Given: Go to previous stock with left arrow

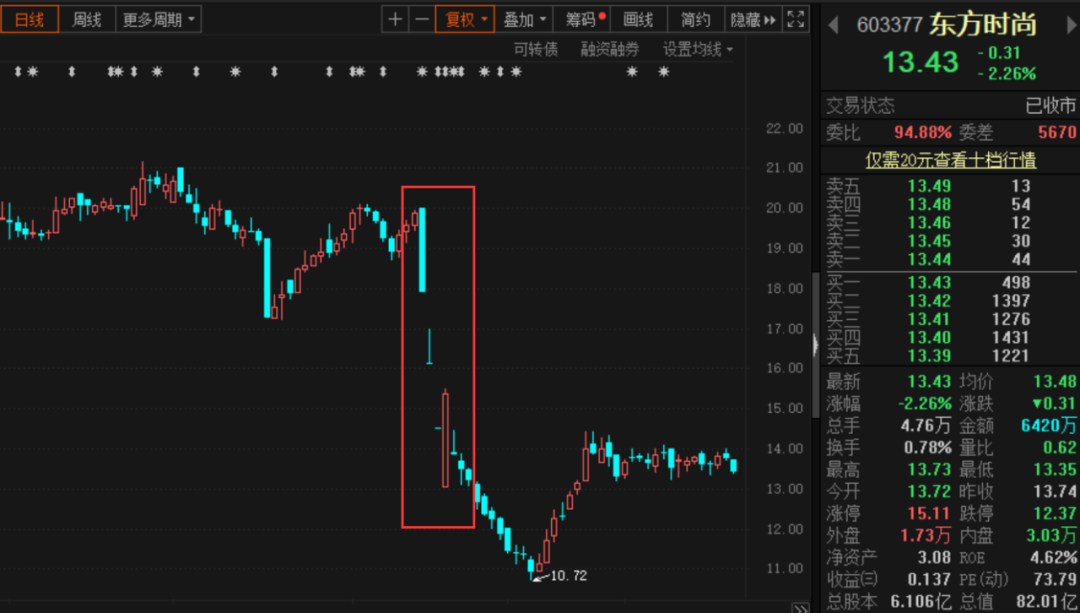Looking at the screenshot, I should (832, 26).
